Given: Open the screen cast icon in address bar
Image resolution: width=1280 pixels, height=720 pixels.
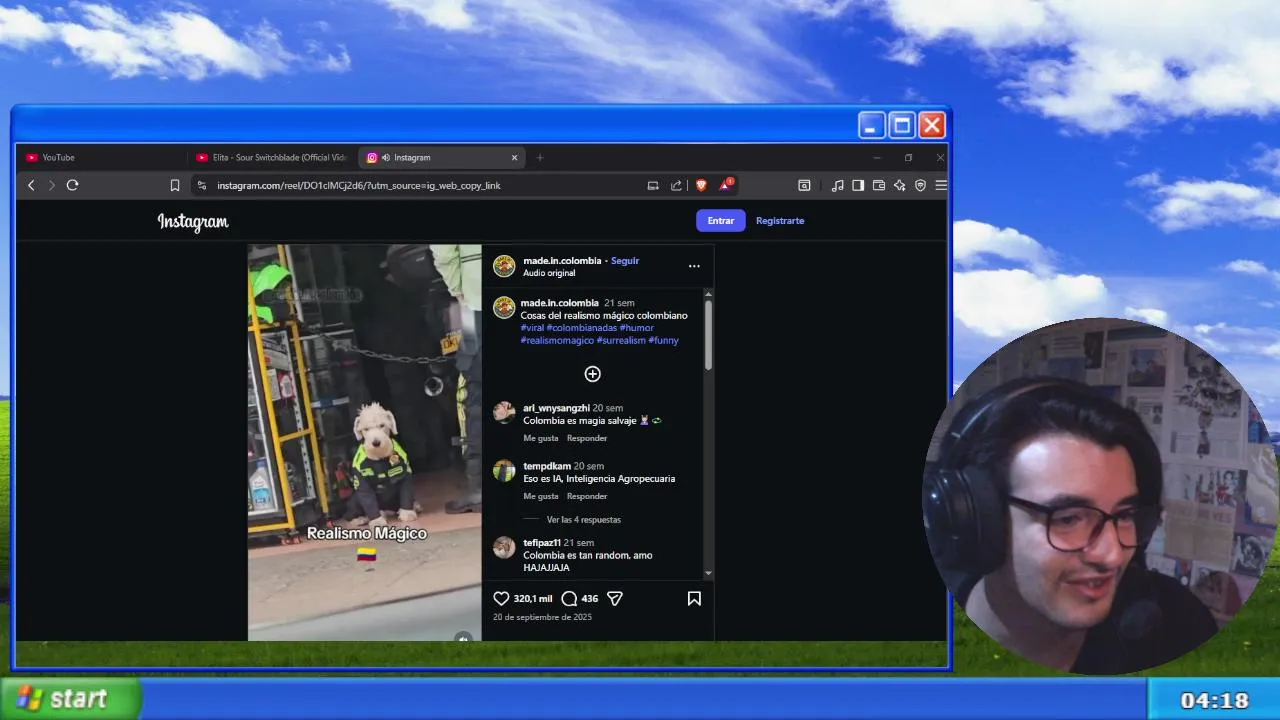Looking at the screenshot, I should pyautogui.click(x=653, y=185).
